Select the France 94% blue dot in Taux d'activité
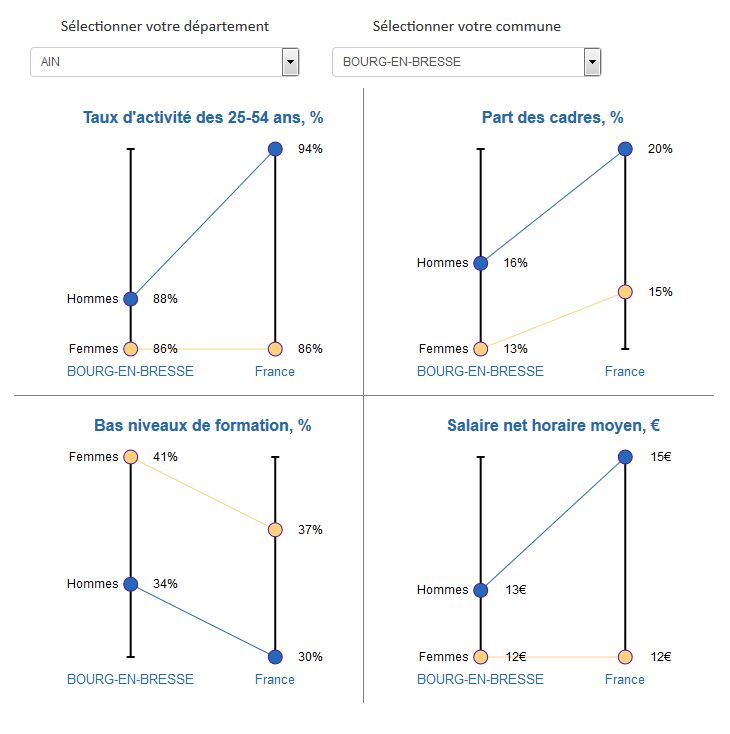 275,149
